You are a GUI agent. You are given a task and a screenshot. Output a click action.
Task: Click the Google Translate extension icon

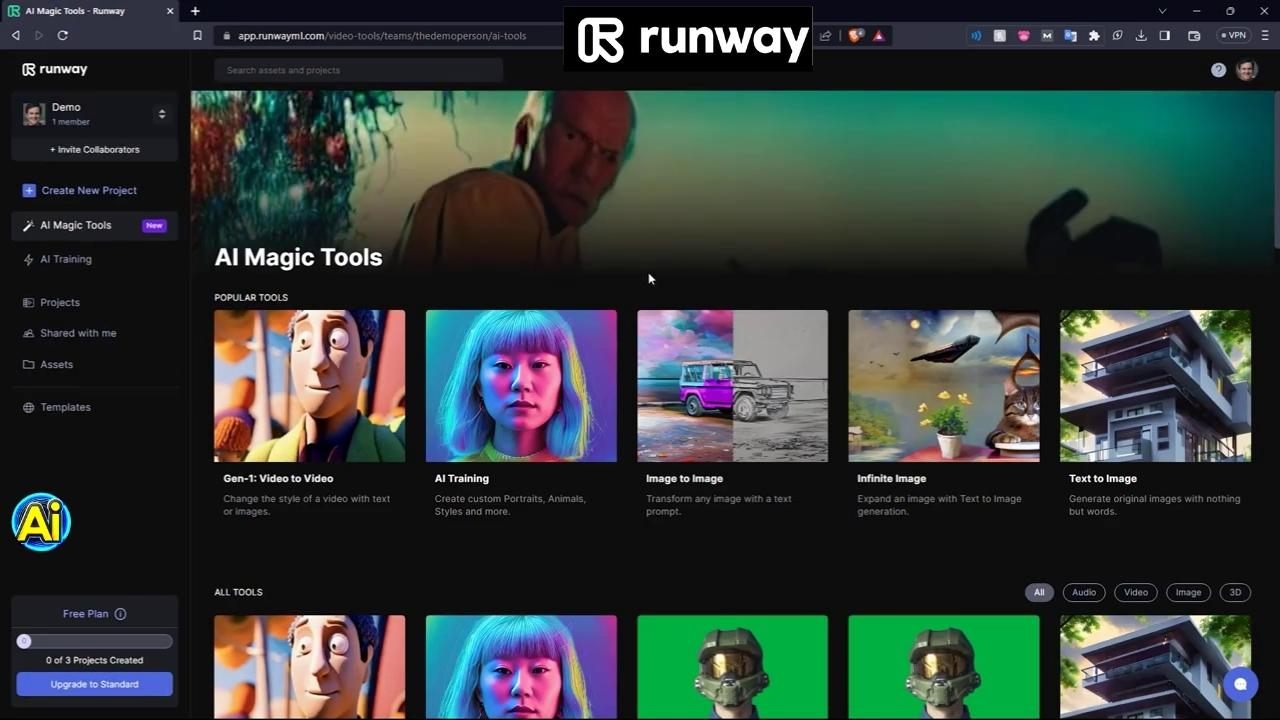click(1070, 35)
